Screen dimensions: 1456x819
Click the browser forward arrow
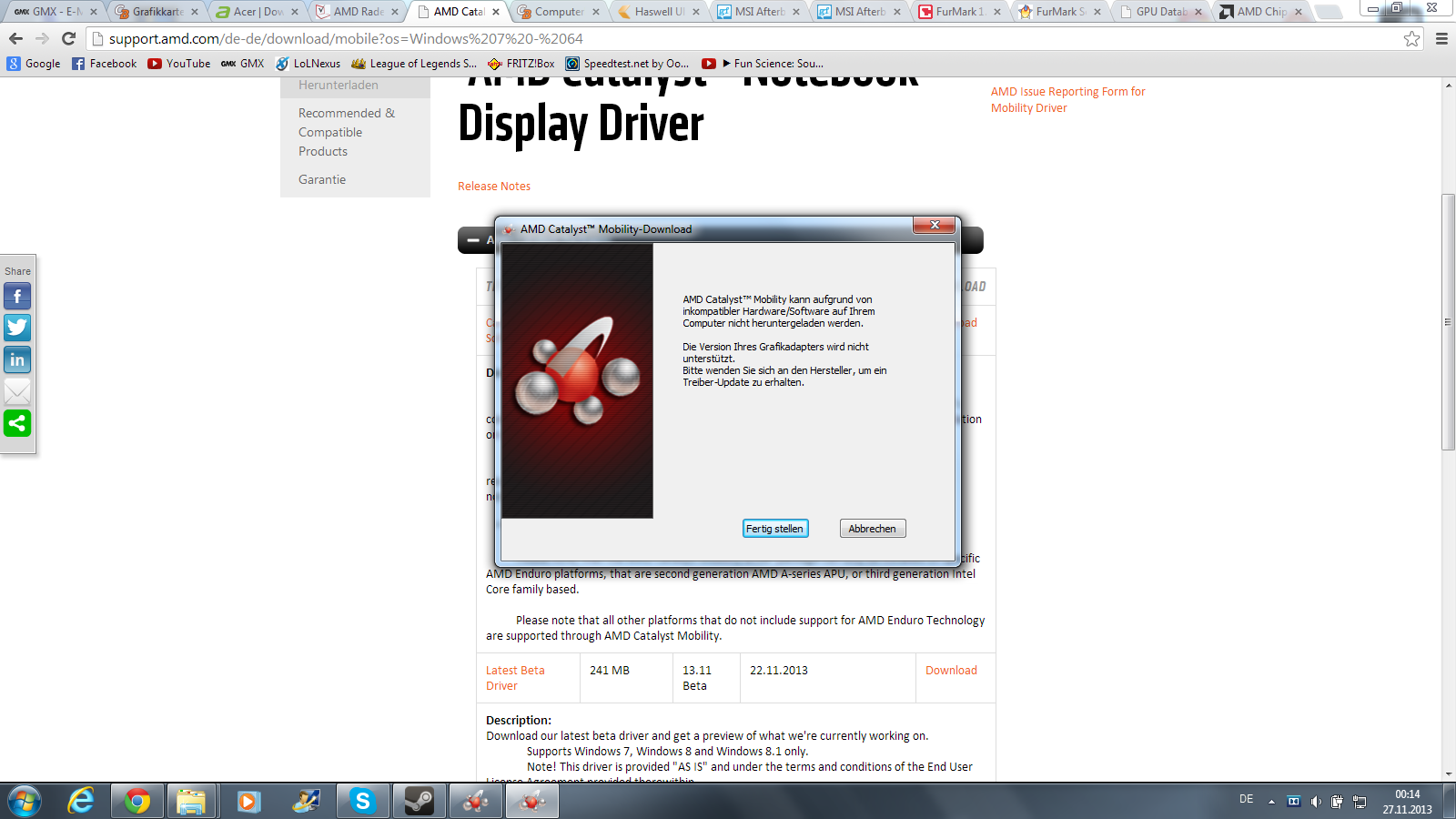(42, 38)
